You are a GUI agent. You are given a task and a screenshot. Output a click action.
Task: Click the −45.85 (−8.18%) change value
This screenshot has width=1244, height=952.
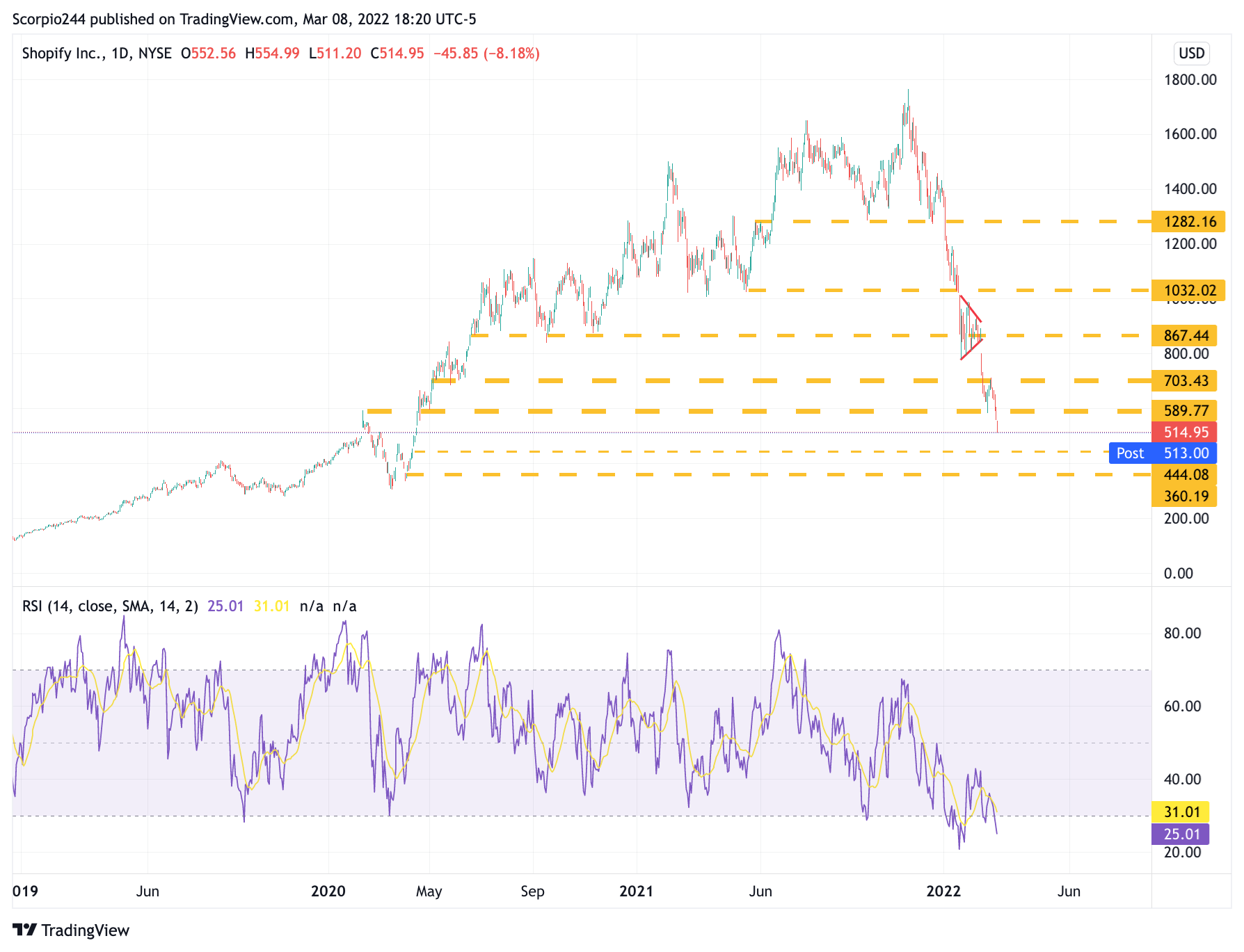coord(486,54)
